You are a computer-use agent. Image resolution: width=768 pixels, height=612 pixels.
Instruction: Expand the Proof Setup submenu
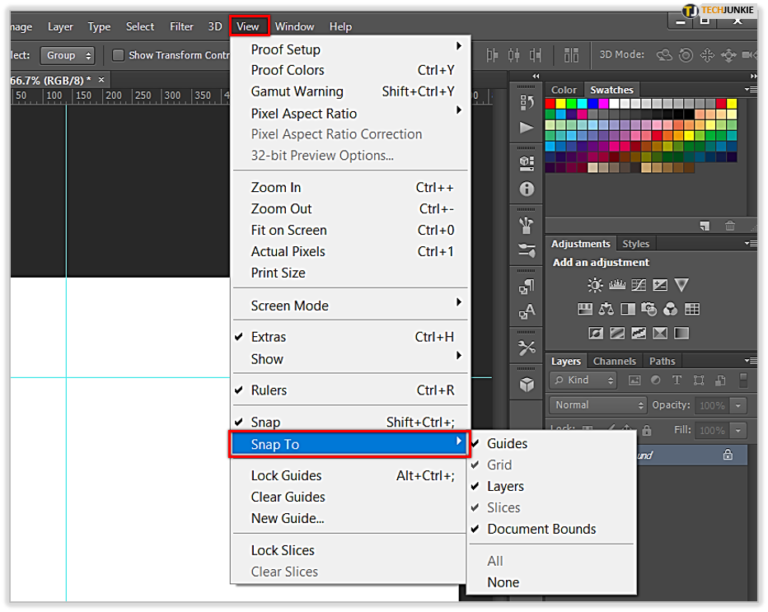[350, 49]
